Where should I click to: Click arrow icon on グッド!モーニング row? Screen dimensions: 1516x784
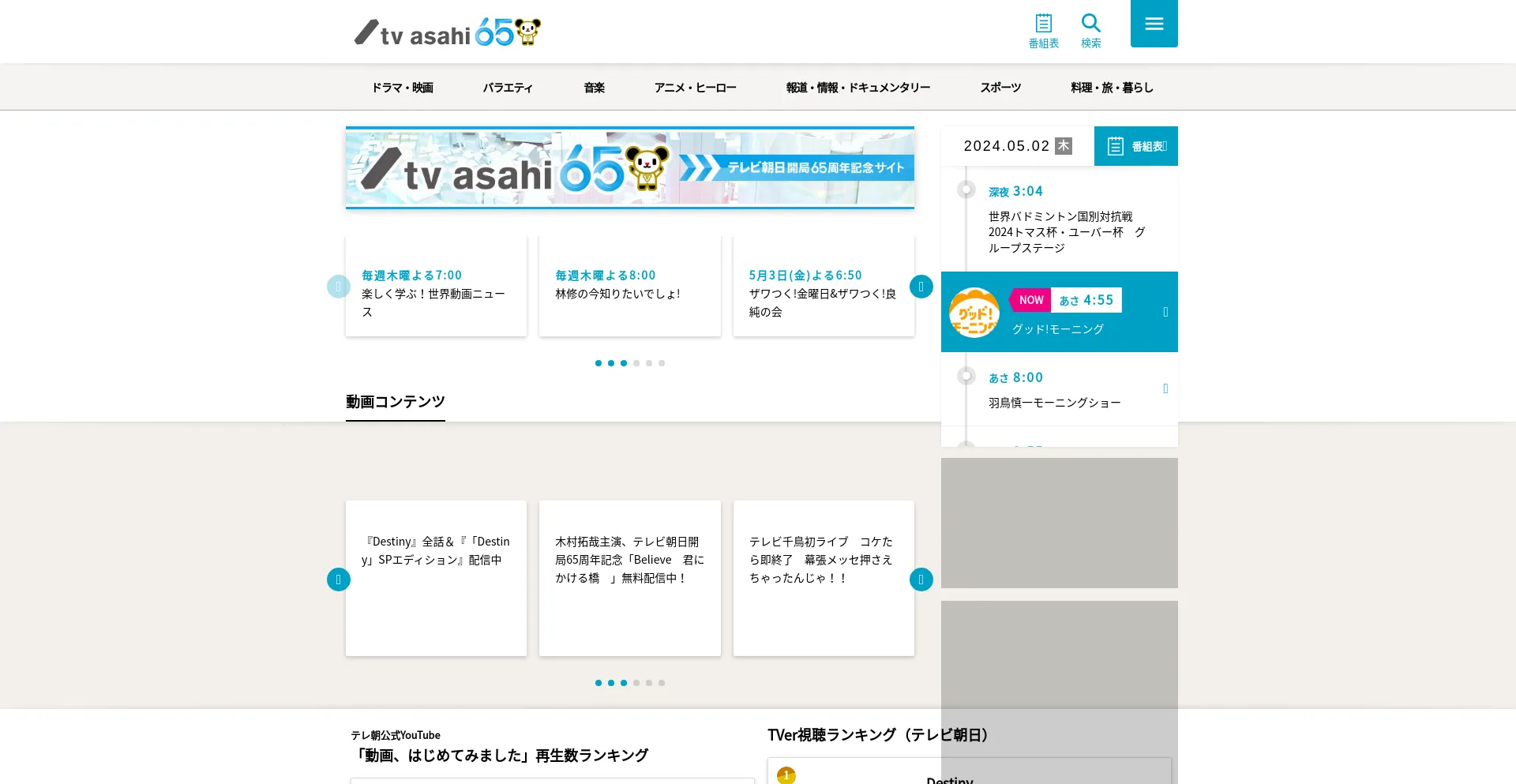pos(1165,313)
